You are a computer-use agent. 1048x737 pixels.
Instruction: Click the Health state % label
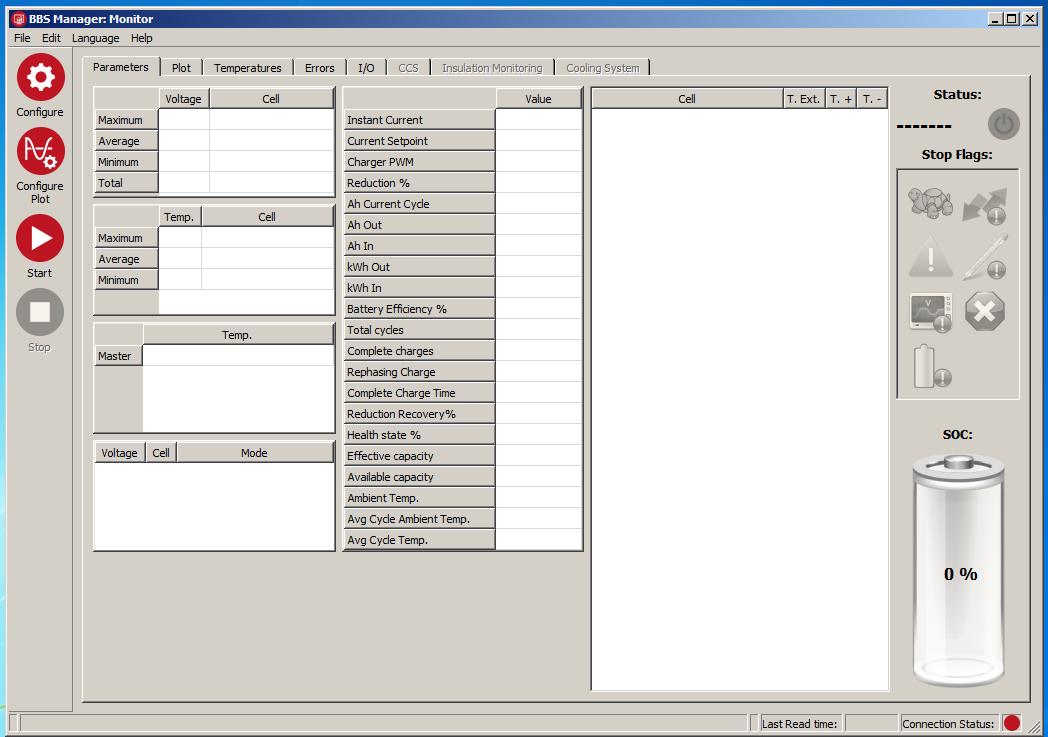[418, 434]
